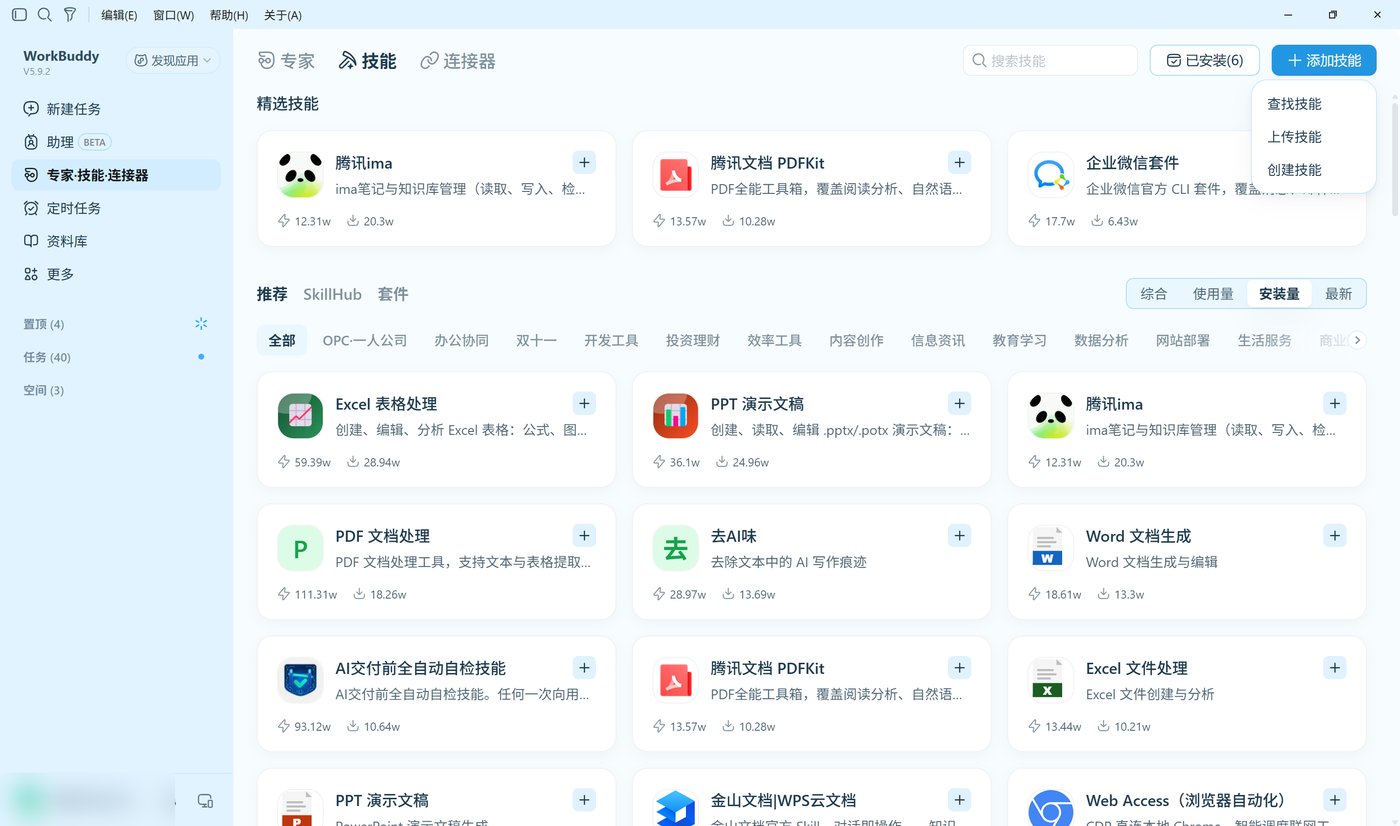Expand the 空间 (3) section
Viewport: 1400px width, 826px height.
pos(44,390)
